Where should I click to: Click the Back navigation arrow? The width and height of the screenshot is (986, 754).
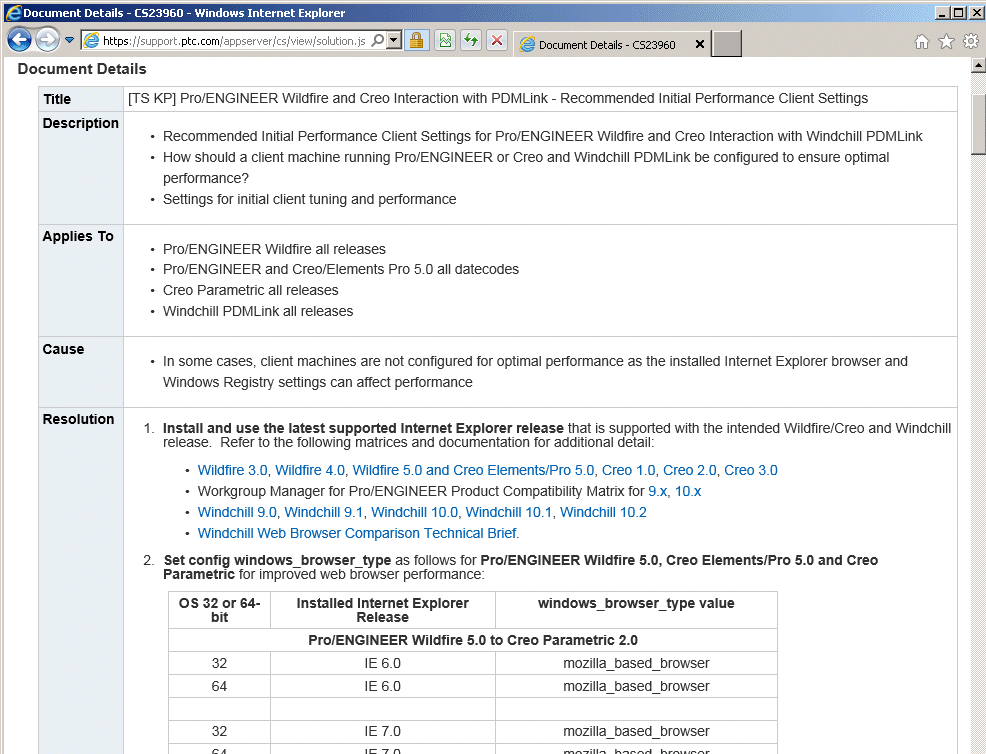click(19, 39)
